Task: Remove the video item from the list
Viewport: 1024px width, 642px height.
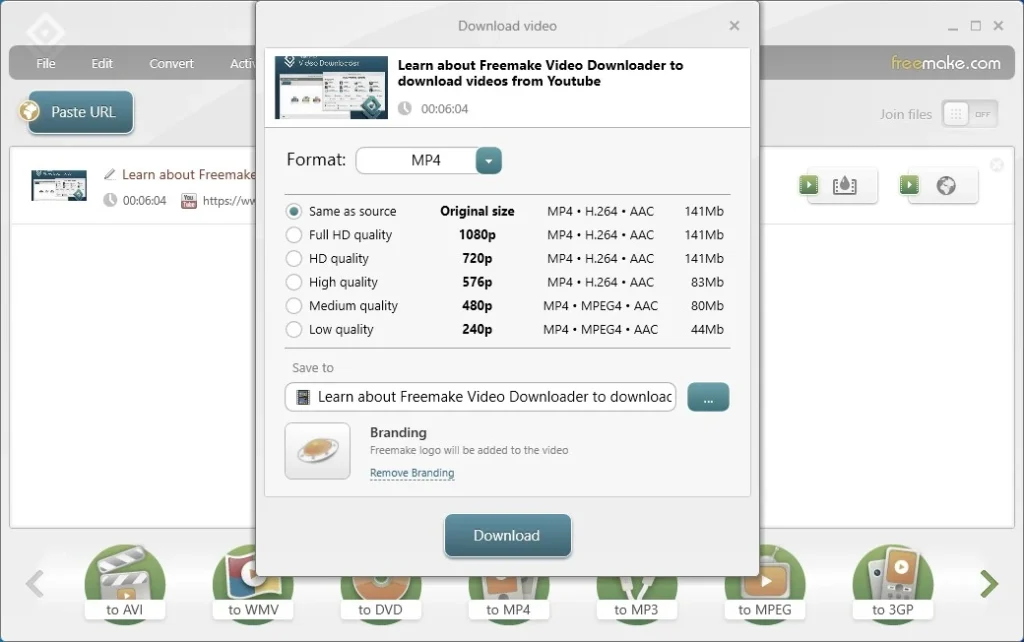Action: coord(997,165)
